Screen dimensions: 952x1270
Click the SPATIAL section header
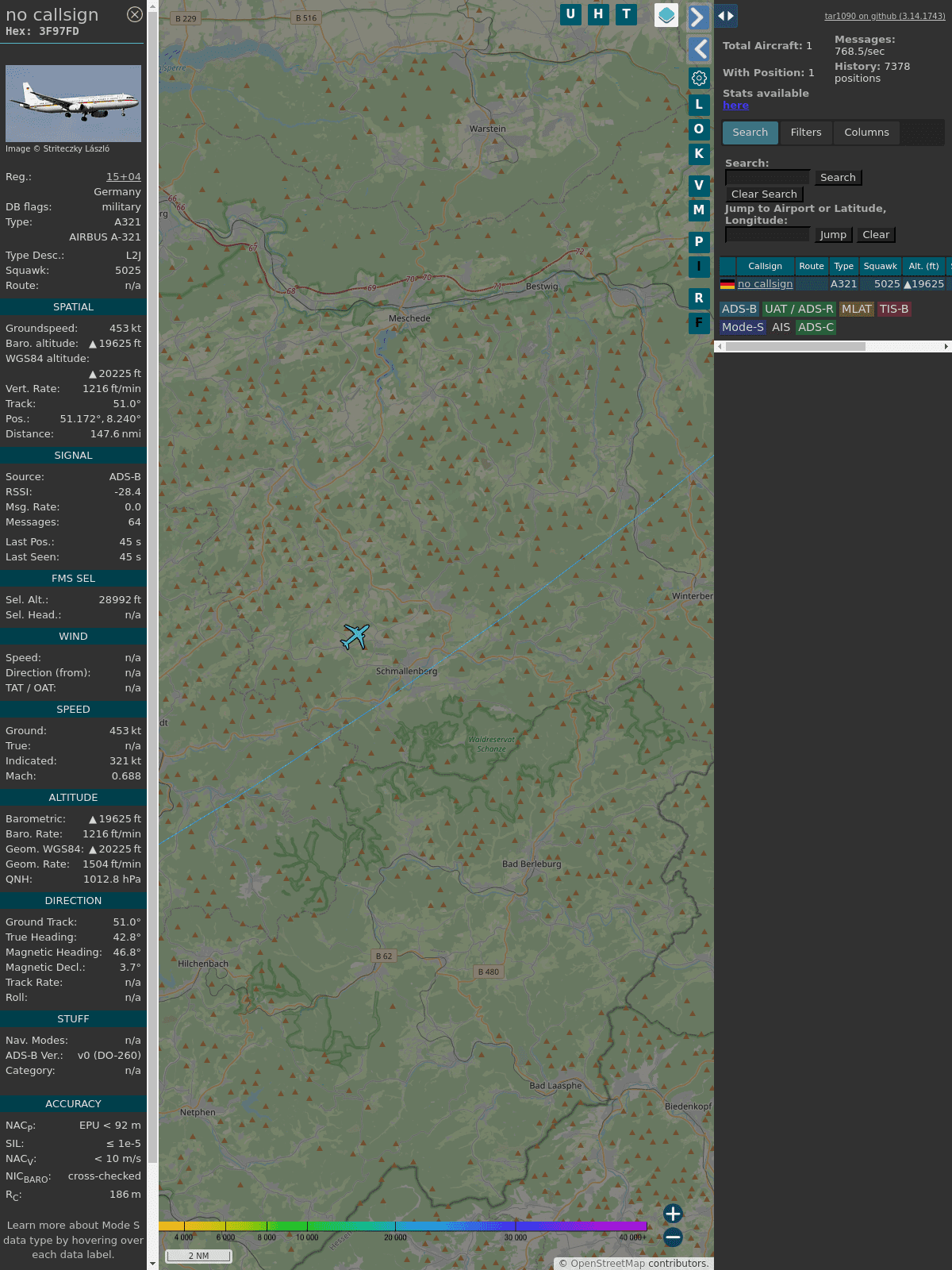(73, 307)
